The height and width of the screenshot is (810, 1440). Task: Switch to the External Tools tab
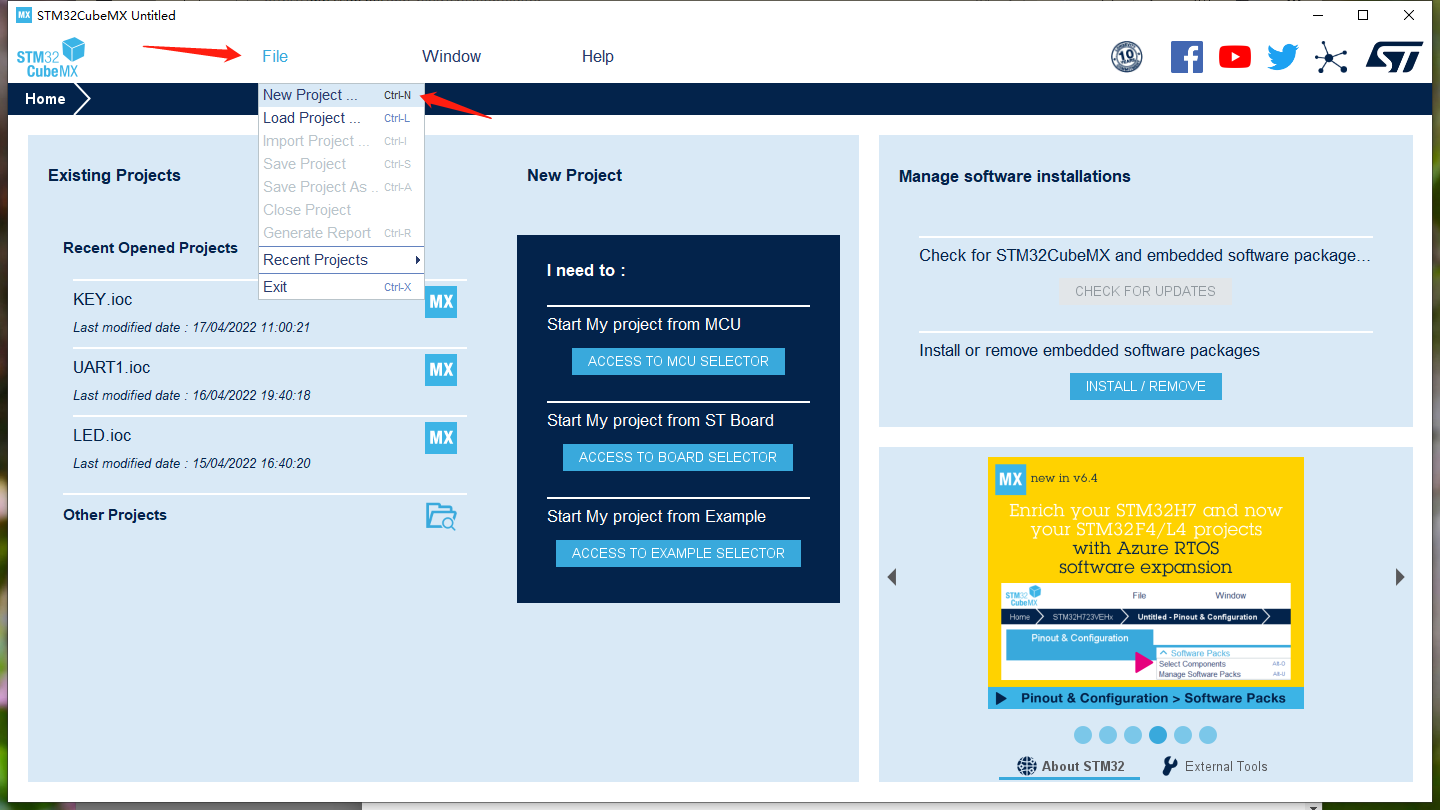pyautogui.click(x=1214, y=766)
